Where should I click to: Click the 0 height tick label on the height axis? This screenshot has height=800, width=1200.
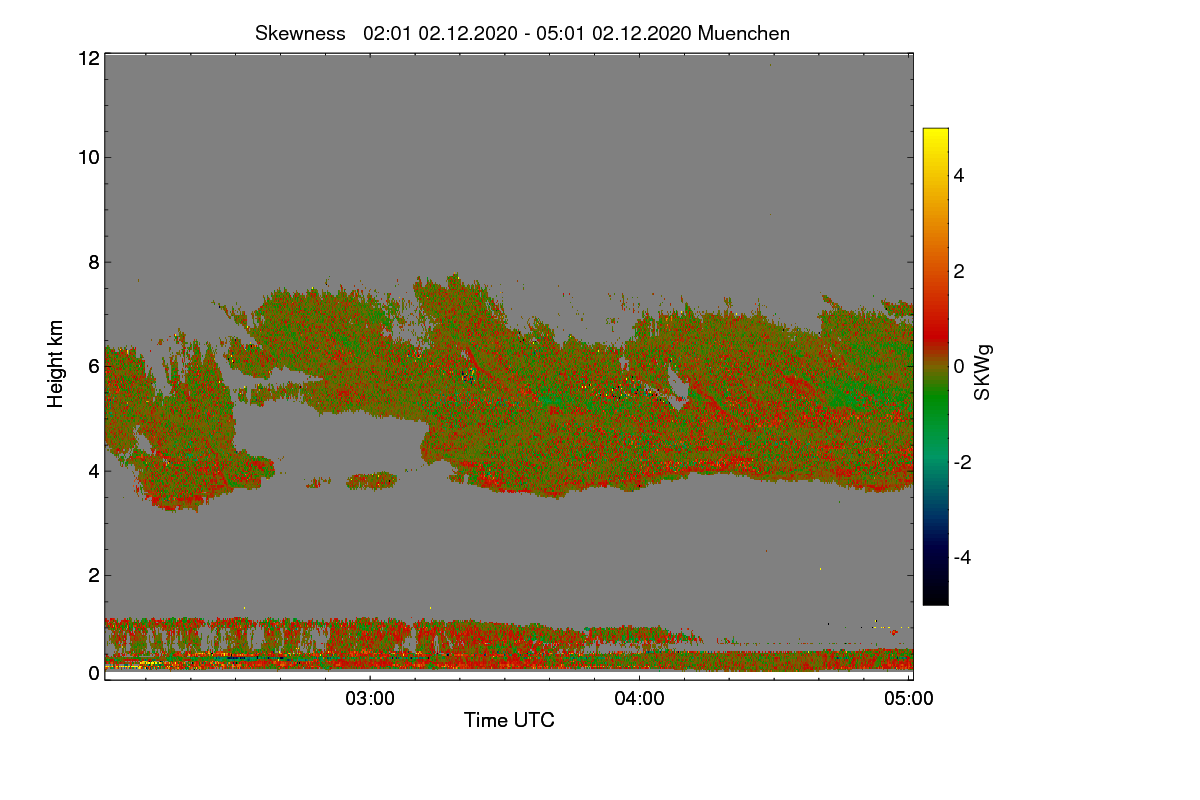(x=93, y=673)
